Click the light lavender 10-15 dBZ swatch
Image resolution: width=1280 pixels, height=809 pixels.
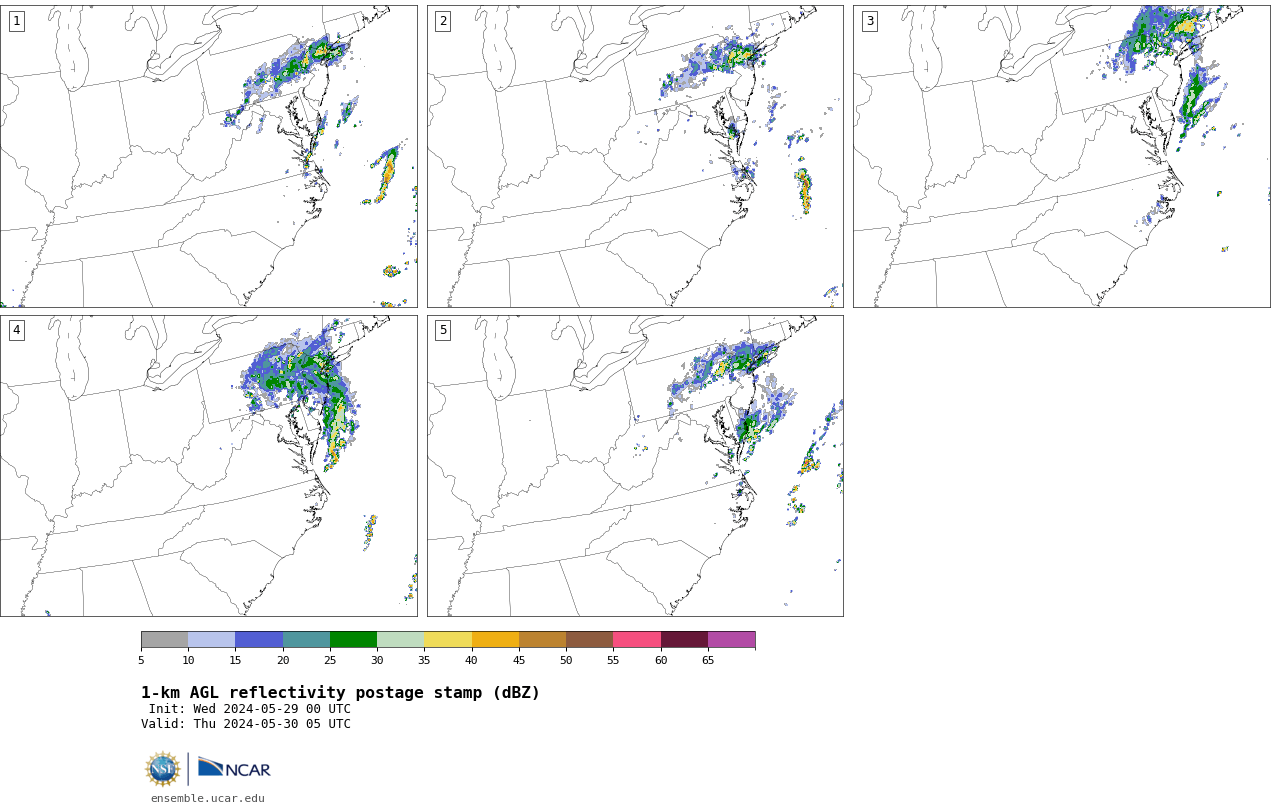pyautogui.click(x=211, y=640)
